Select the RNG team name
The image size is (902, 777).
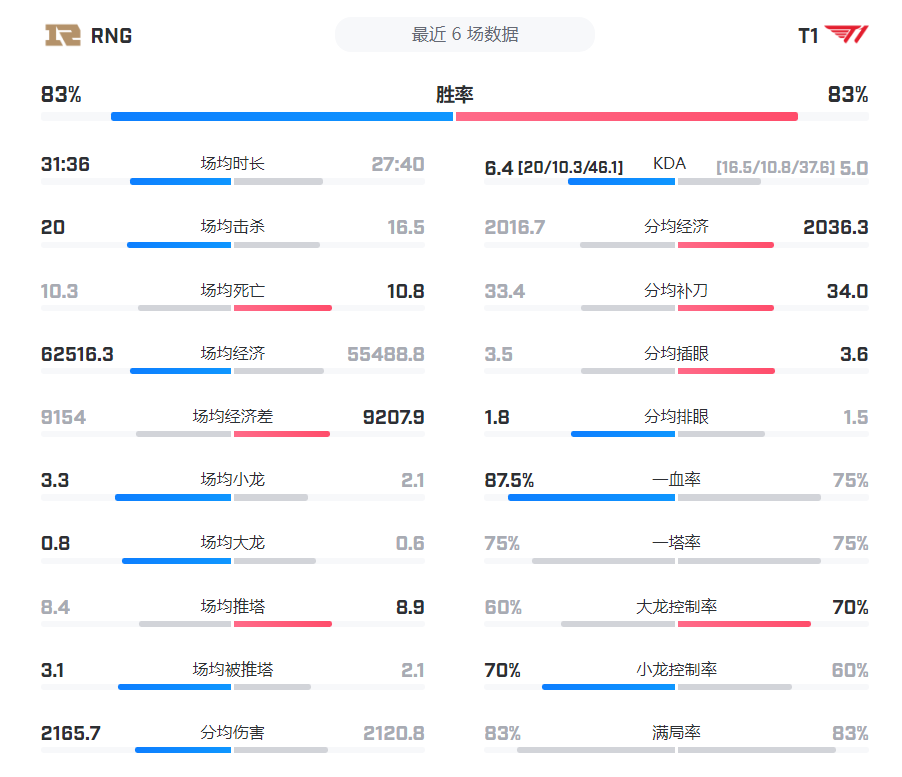(x=111, y=36)
